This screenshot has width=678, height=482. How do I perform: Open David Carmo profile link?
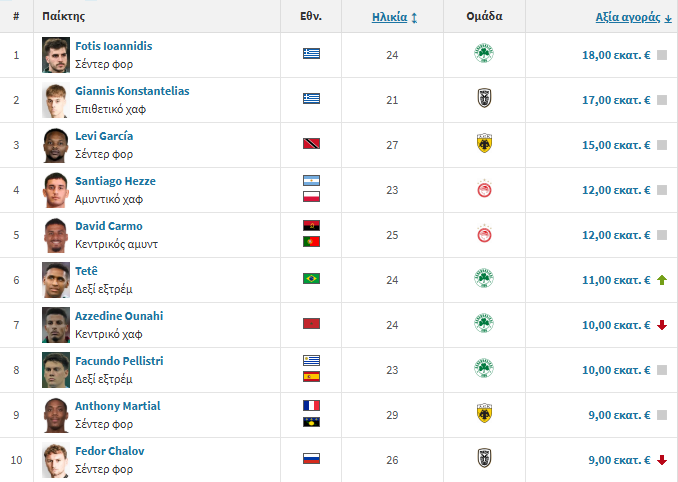[109, 226]
